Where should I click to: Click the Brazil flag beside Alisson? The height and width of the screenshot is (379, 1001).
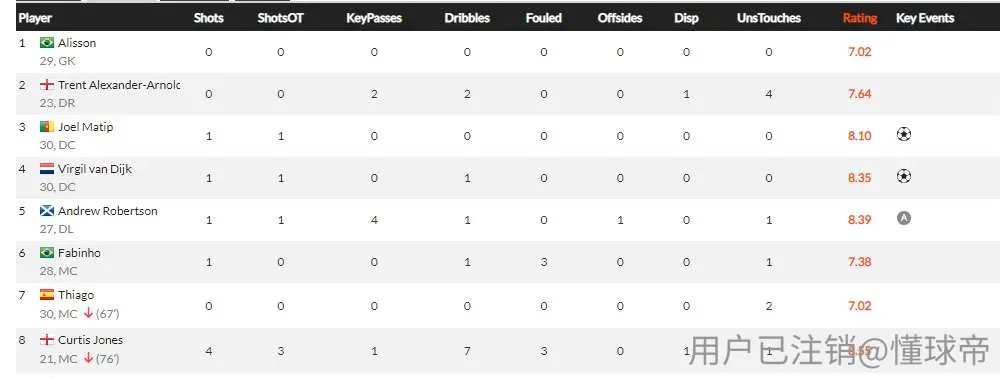click(47, 43)
